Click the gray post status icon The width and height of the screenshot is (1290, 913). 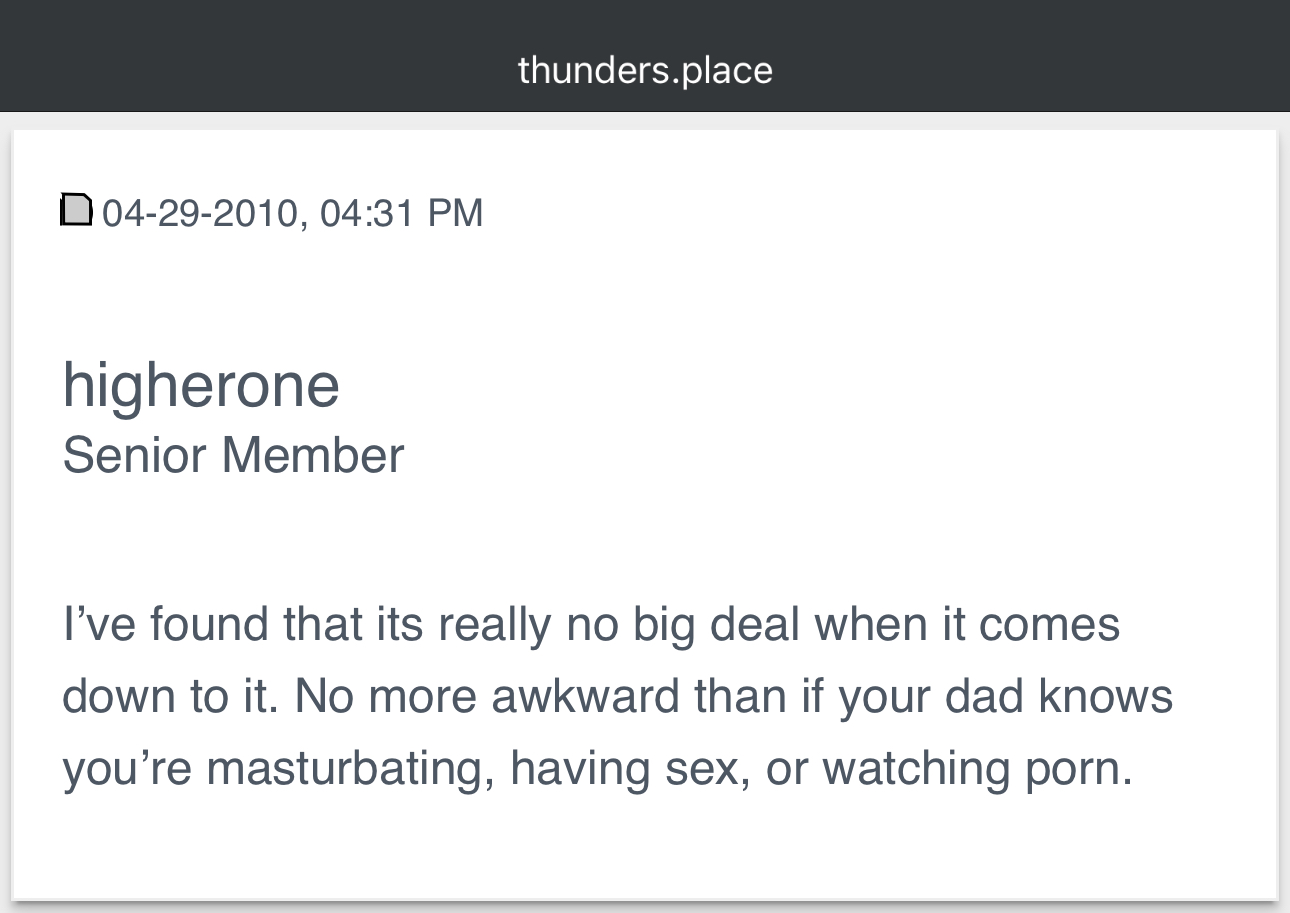[77, 210]
